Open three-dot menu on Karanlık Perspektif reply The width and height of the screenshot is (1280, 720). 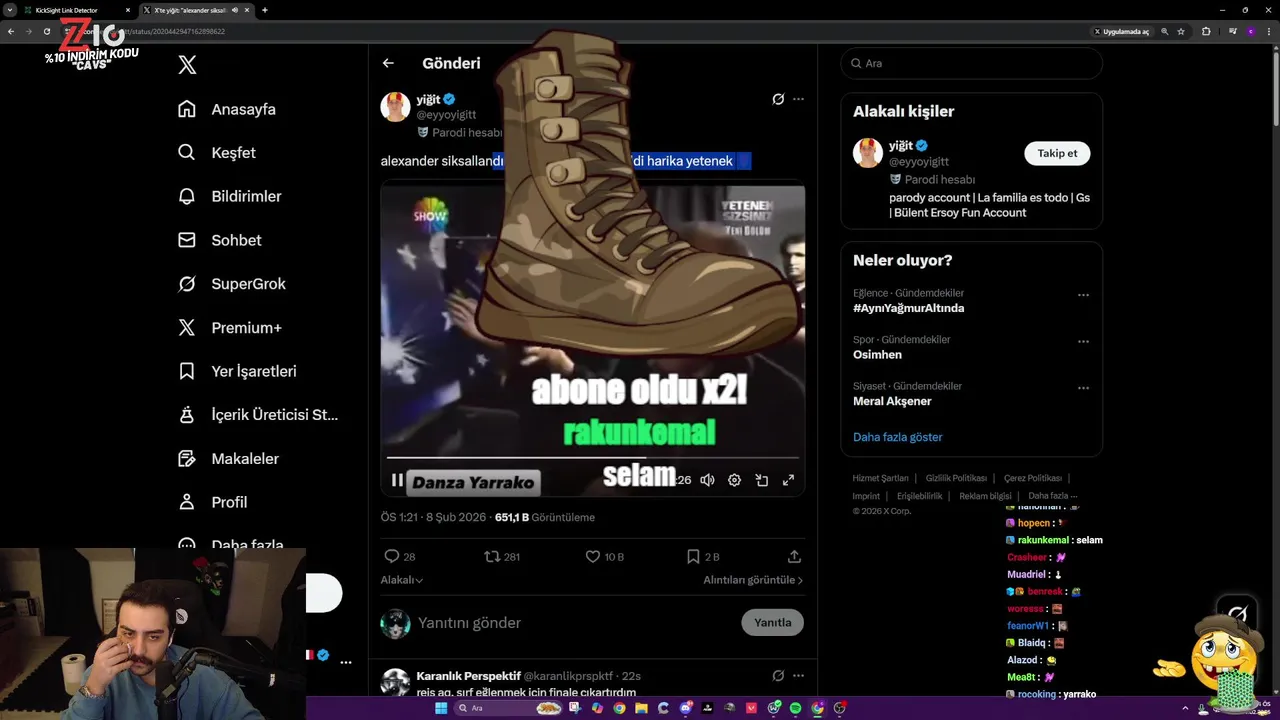click(798, 676)
